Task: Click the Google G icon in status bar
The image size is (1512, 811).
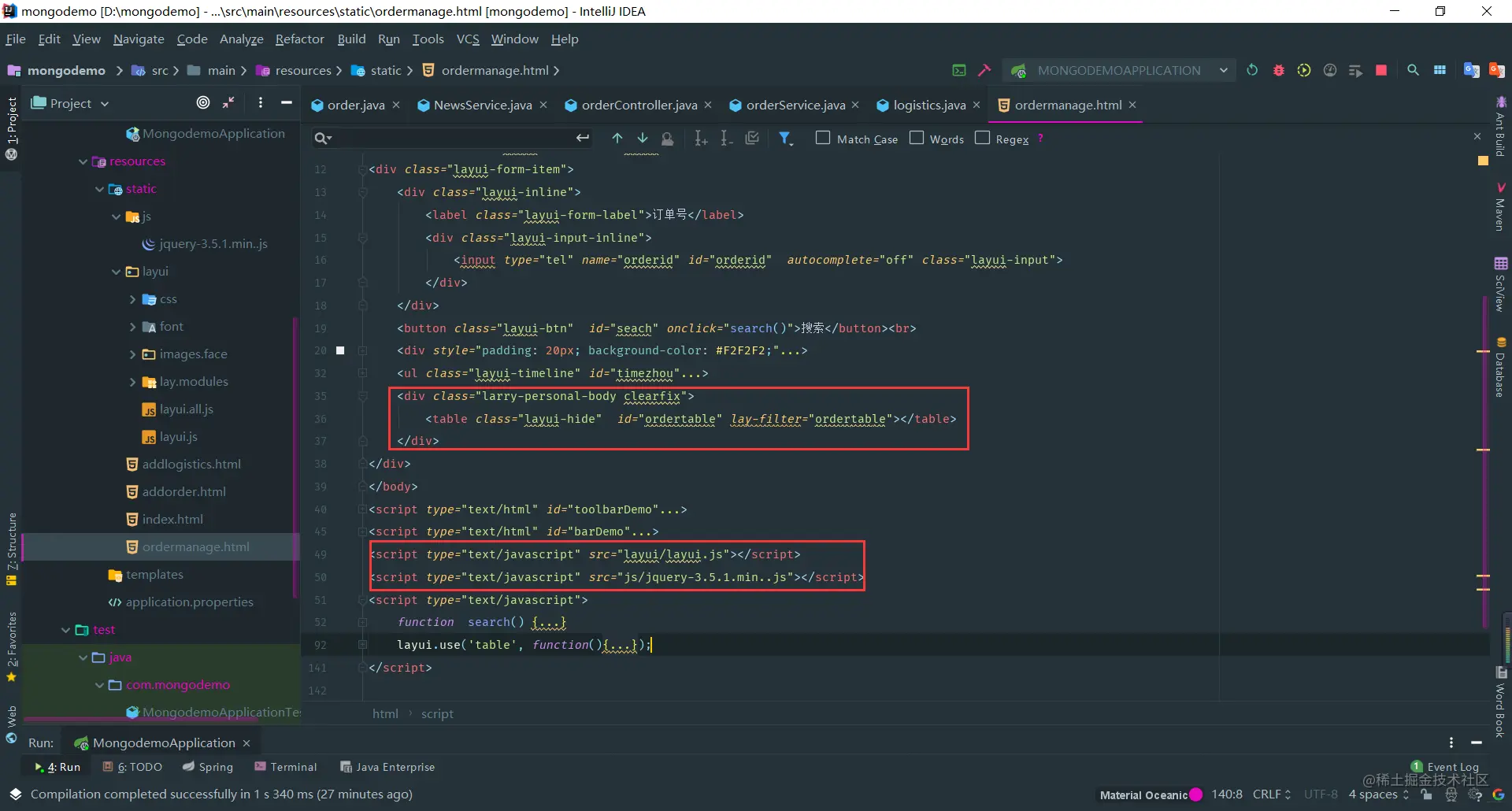Action: [1498, 794]
